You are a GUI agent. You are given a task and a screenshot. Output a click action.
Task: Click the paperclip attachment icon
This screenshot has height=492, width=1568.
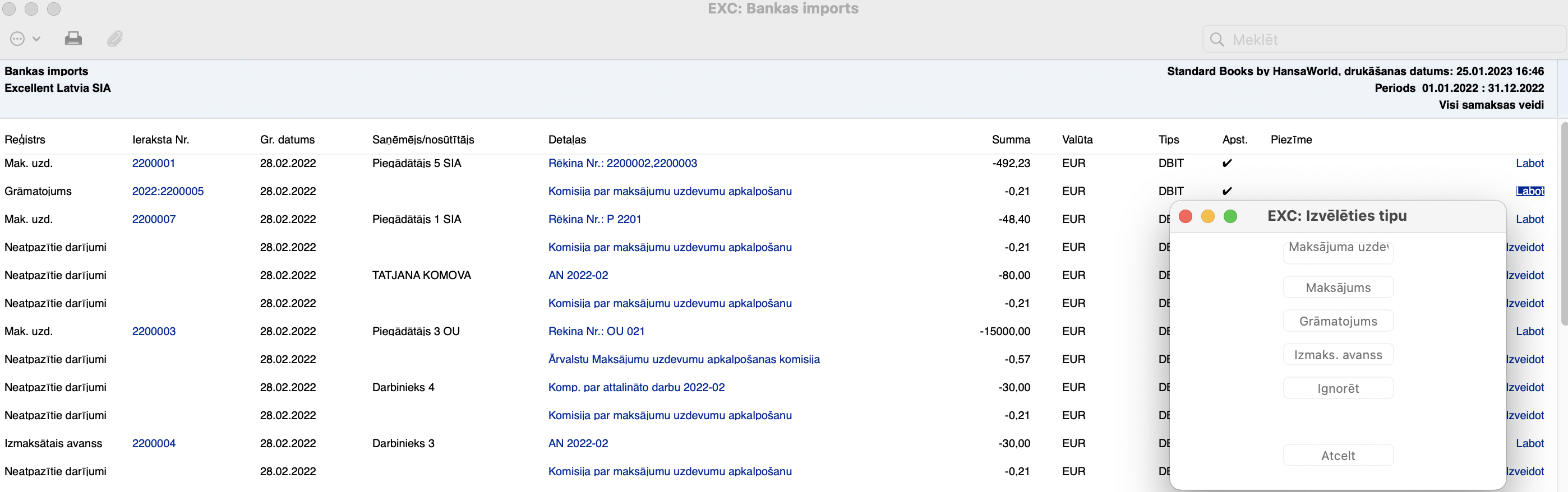click(114, 39)
